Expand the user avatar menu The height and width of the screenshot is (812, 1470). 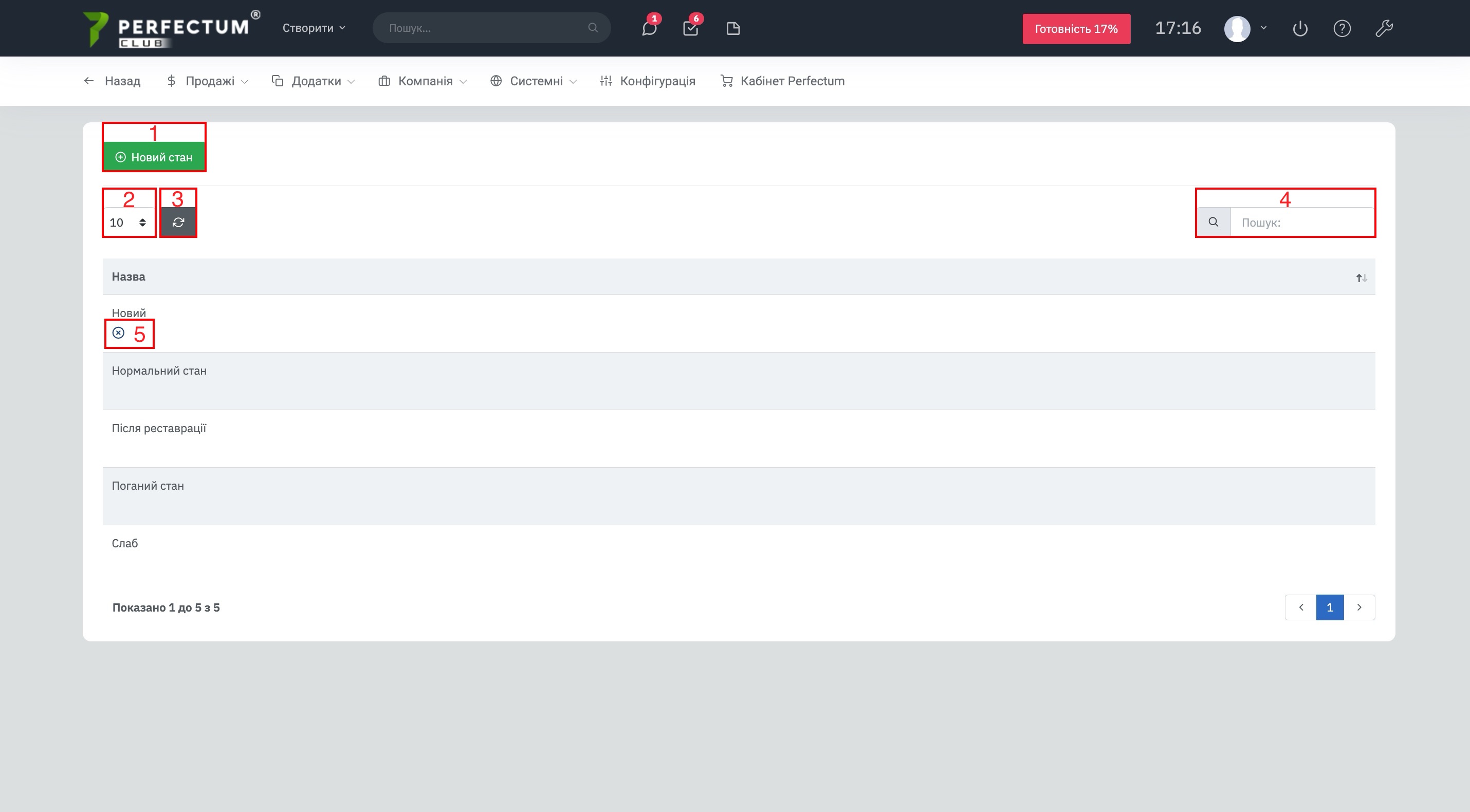click(x=1245, y=28)
